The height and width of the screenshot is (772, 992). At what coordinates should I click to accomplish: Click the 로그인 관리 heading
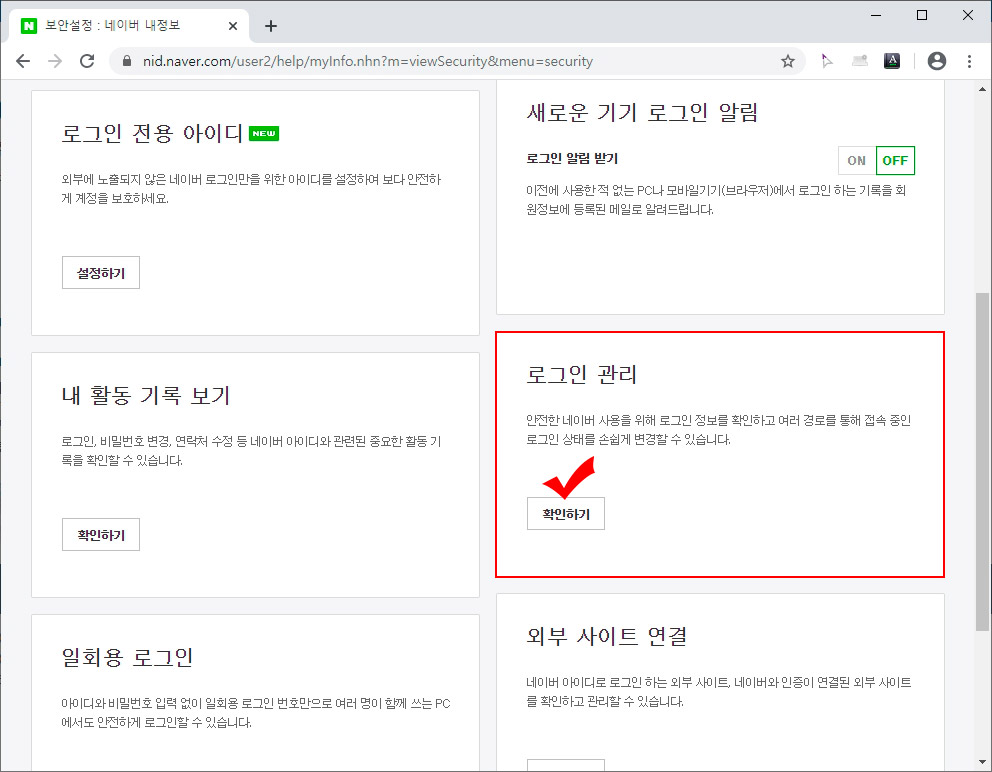(x=581, y=375)
